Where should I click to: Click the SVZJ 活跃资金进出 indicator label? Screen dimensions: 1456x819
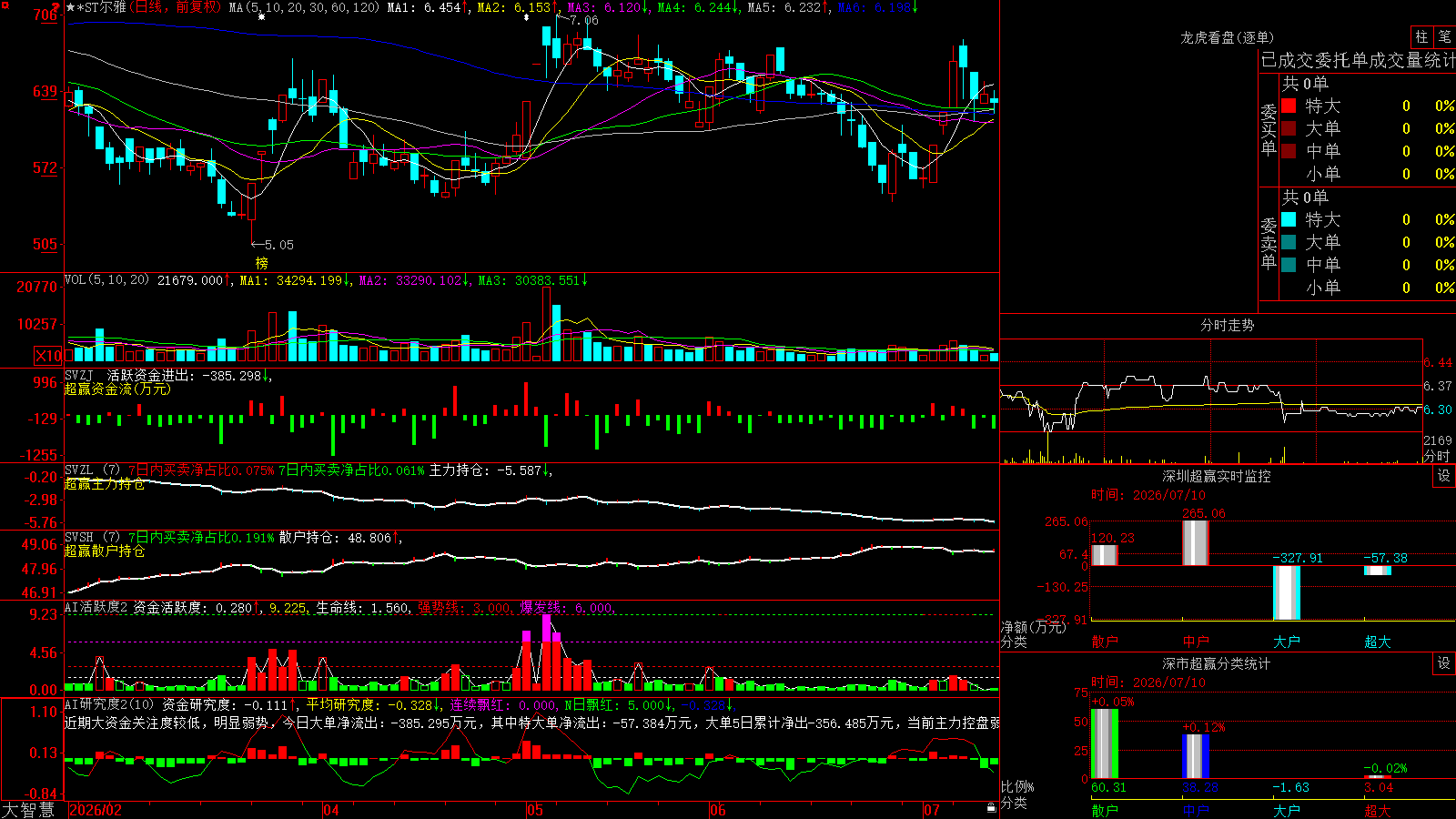129,375
